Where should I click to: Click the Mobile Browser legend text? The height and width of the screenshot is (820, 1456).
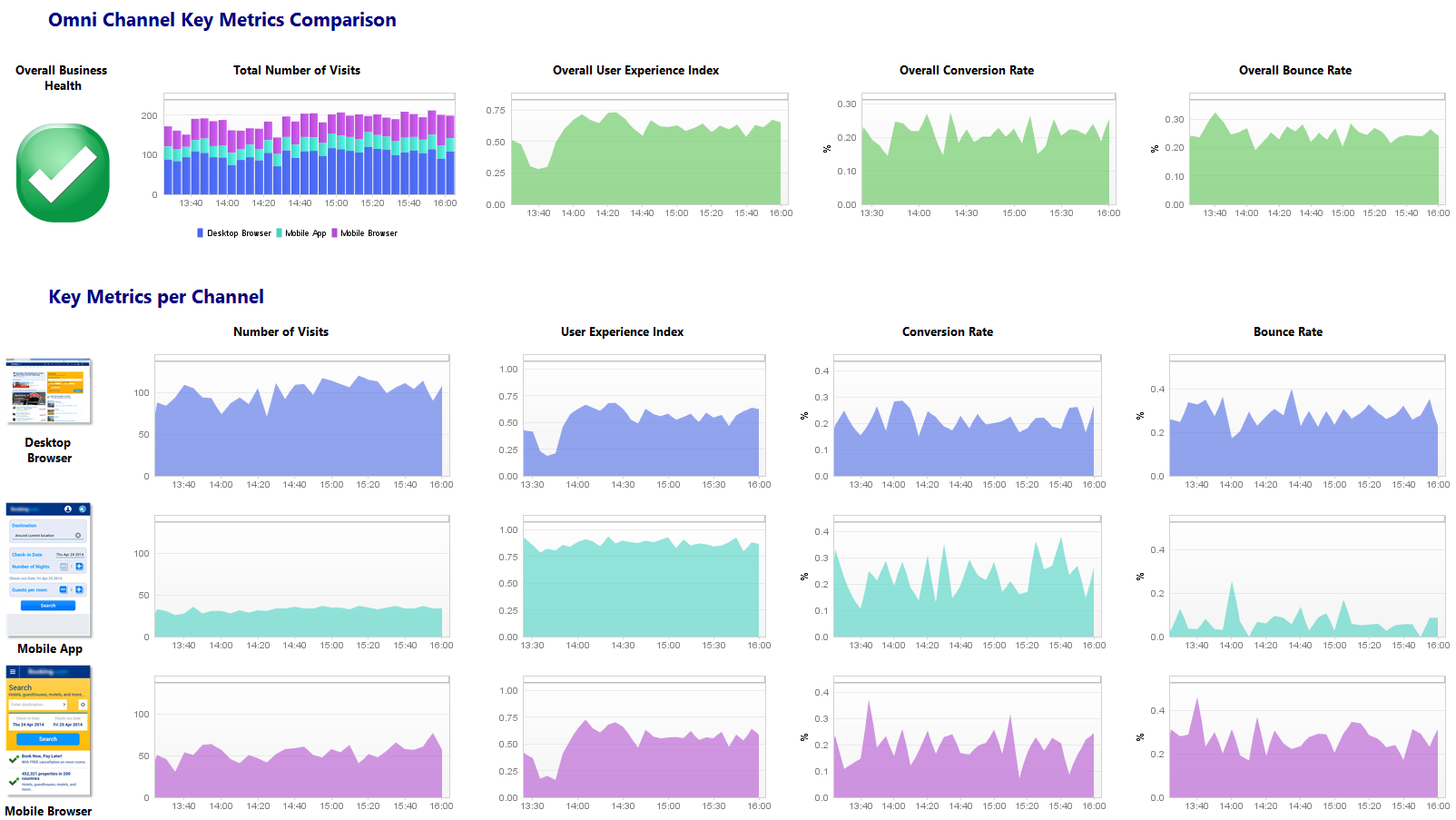(369, 233)
